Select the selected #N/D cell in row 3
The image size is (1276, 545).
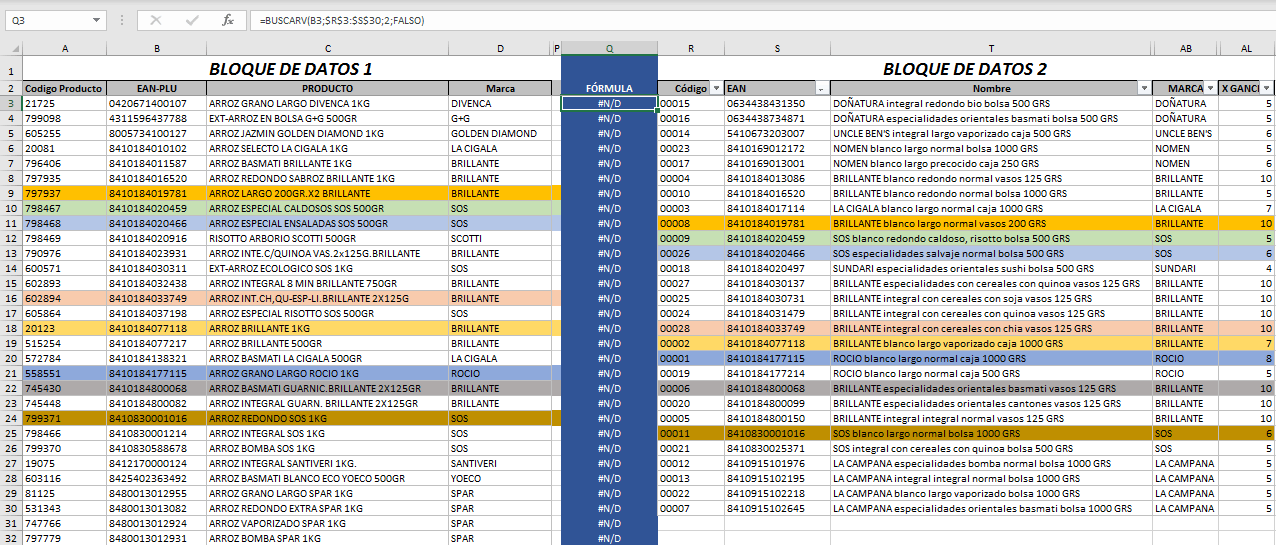[x=609, y=103]
